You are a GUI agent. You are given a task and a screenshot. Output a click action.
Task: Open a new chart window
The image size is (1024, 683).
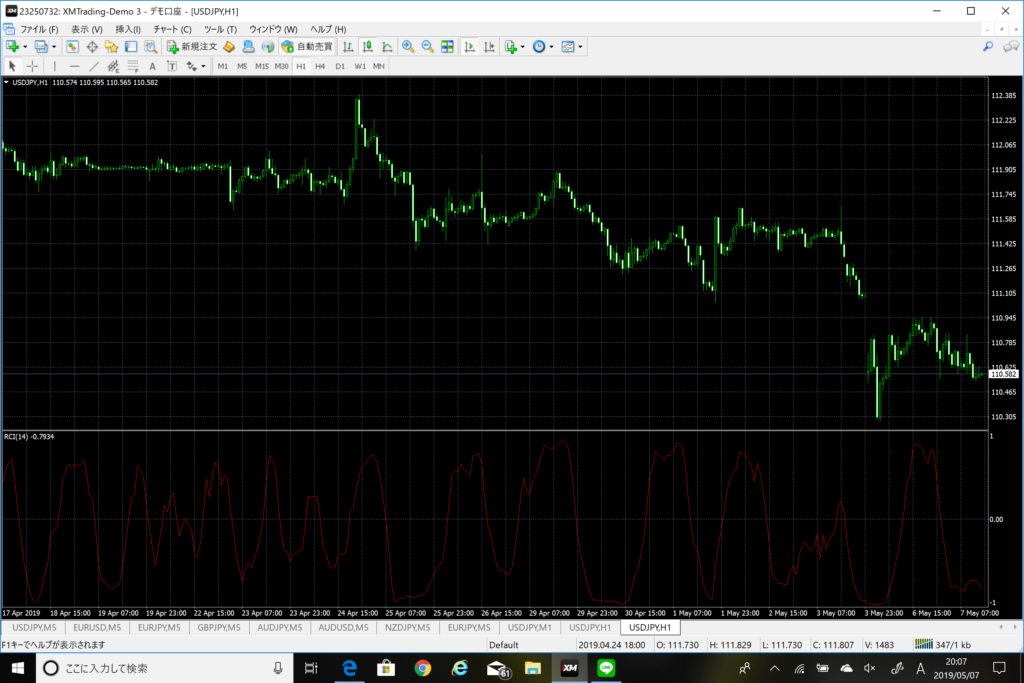[13, 46]
